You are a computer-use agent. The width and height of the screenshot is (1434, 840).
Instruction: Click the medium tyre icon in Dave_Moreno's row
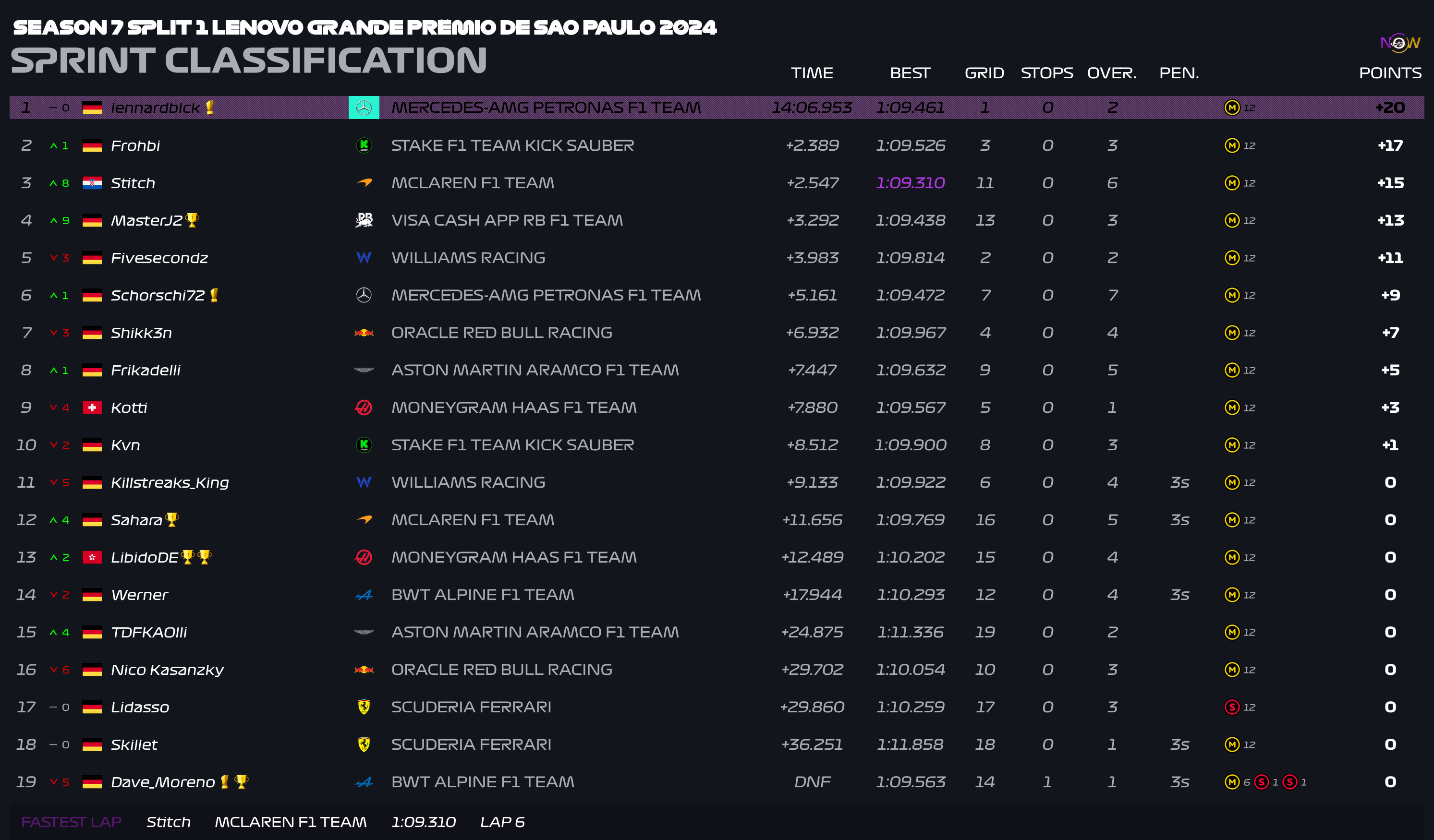1232,782
